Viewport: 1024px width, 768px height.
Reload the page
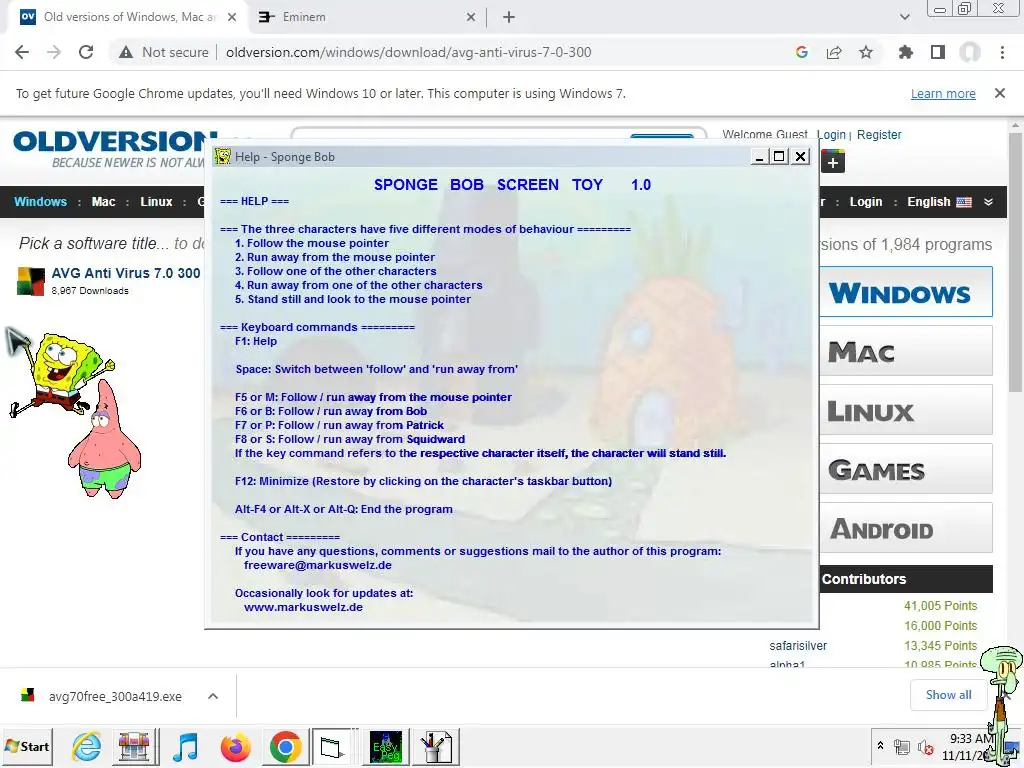[86, 52]
